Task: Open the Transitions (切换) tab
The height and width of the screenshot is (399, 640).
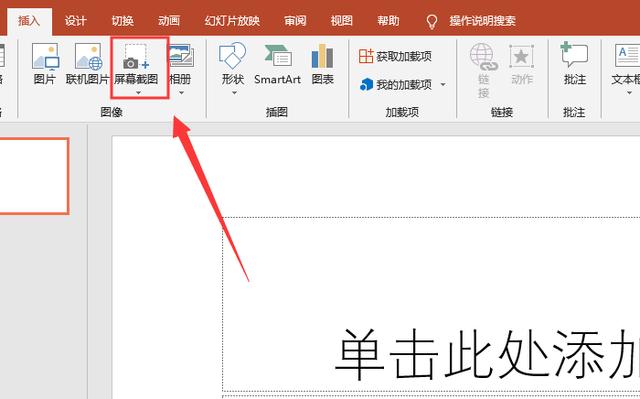Action: click(122, 21)
